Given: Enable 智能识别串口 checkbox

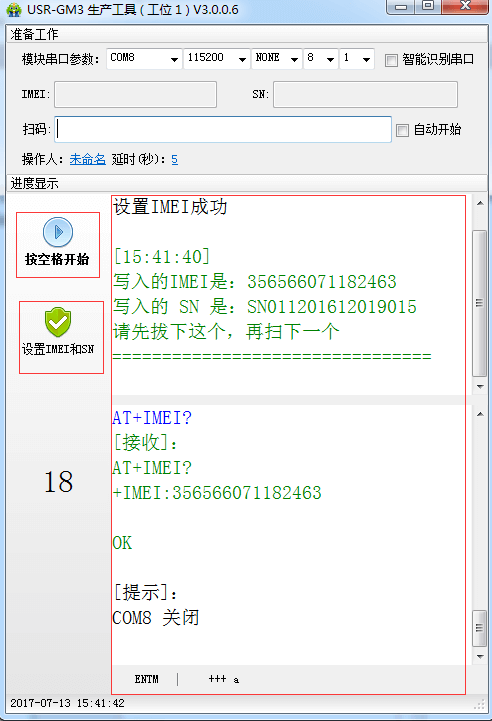Looking at the screenshot, I should coord(391,60).
